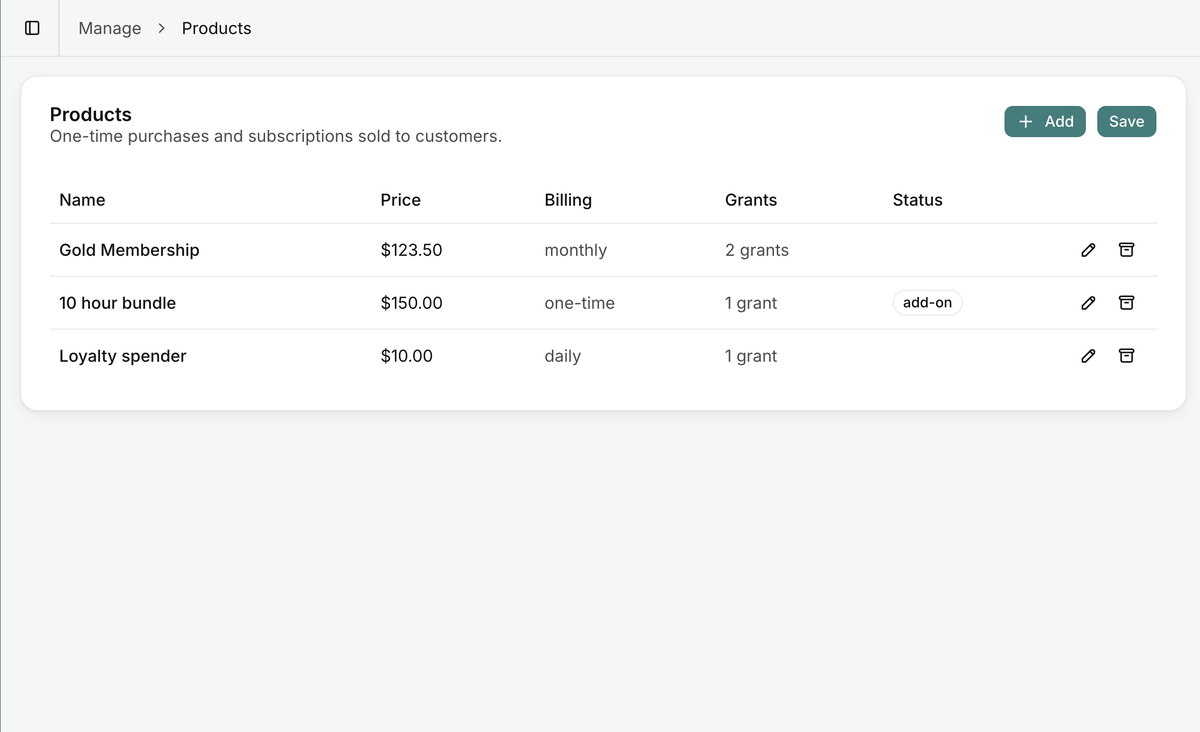Click the Products card heading
The height and width of the screenshot is (732, 1200).
[x=91, y=114]
